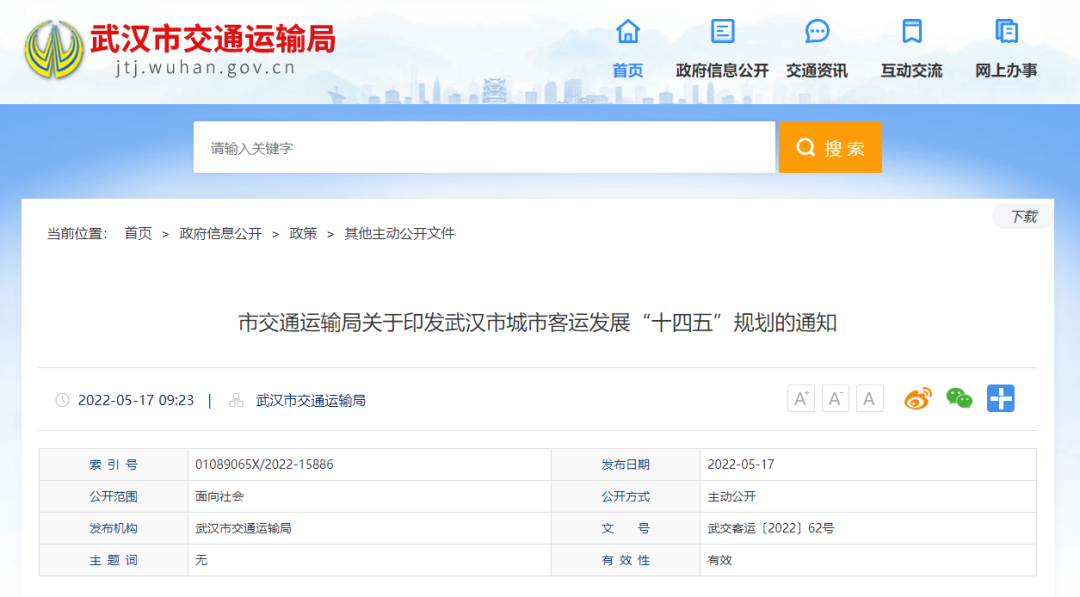1080x597 pixels.
Task: Open the 下载 download tab
Action: [1022, 216]
